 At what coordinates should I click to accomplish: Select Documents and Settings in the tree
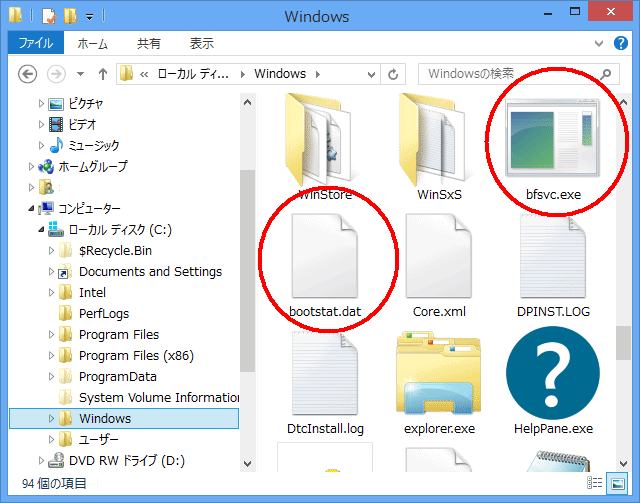click(150, 272)
